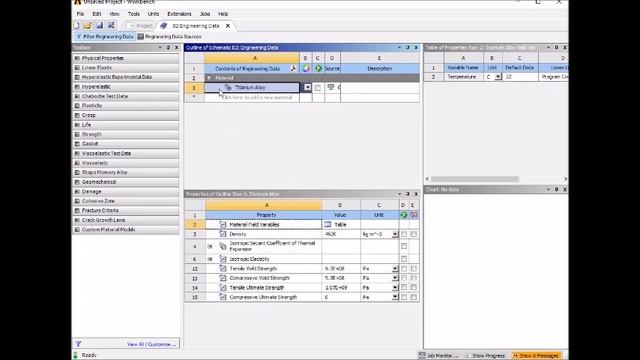Toggle Isotropic Elasticity suppression checkbox
Viewport: 640px width, 360px height.
404,259
